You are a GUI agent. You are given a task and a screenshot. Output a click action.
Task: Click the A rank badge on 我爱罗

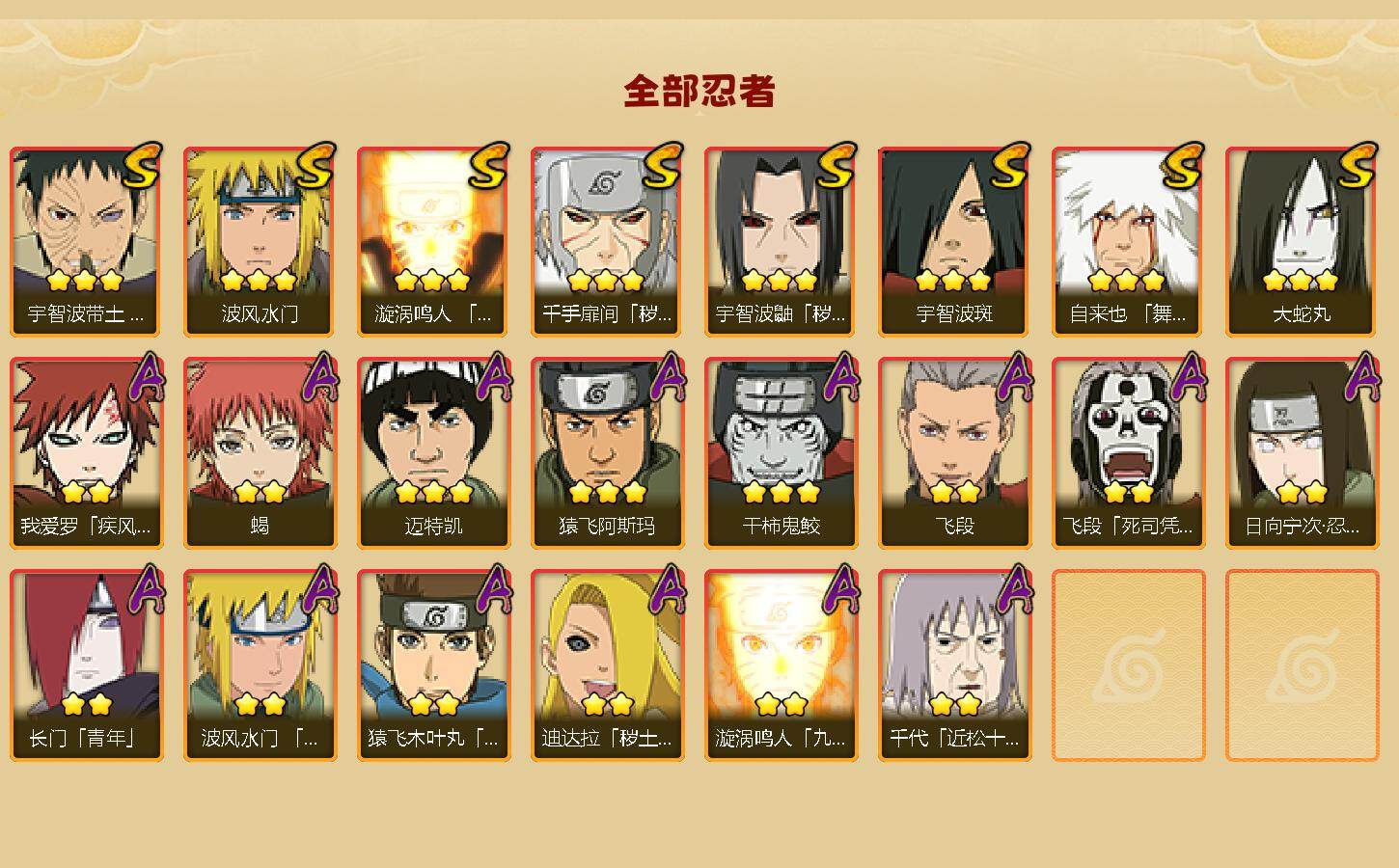pyautogui.click(x=145, y=377)
